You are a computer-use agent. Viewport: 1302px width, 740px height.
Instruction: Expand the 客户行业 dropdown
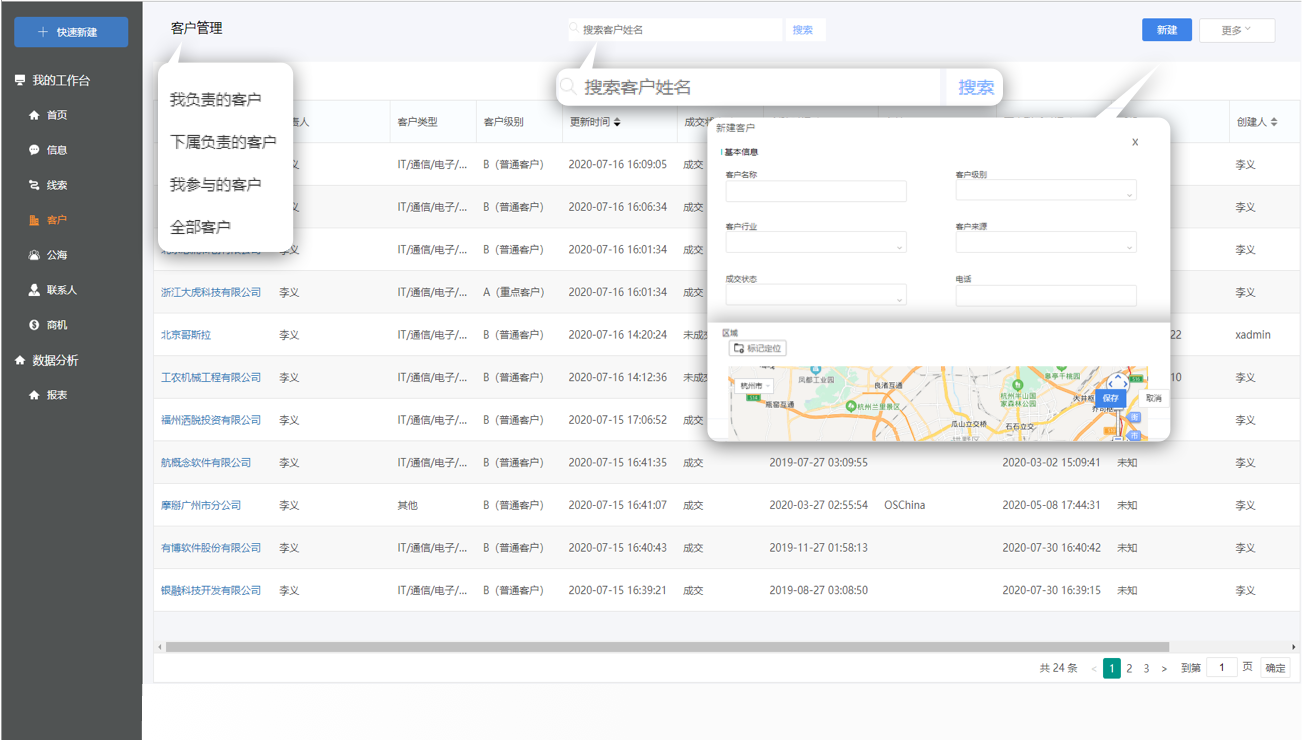point(815,243)
